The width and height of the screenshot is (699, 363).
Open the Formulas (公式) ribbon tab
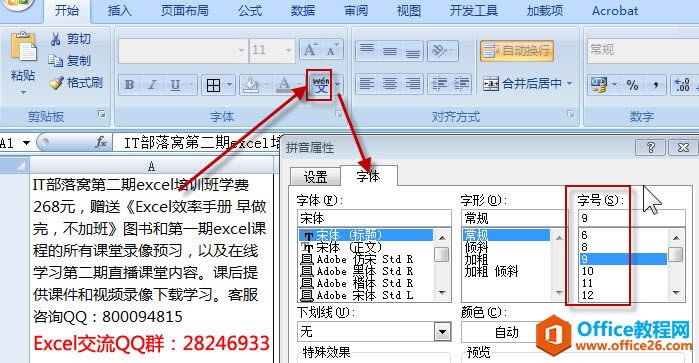click(x=250, y=11)
